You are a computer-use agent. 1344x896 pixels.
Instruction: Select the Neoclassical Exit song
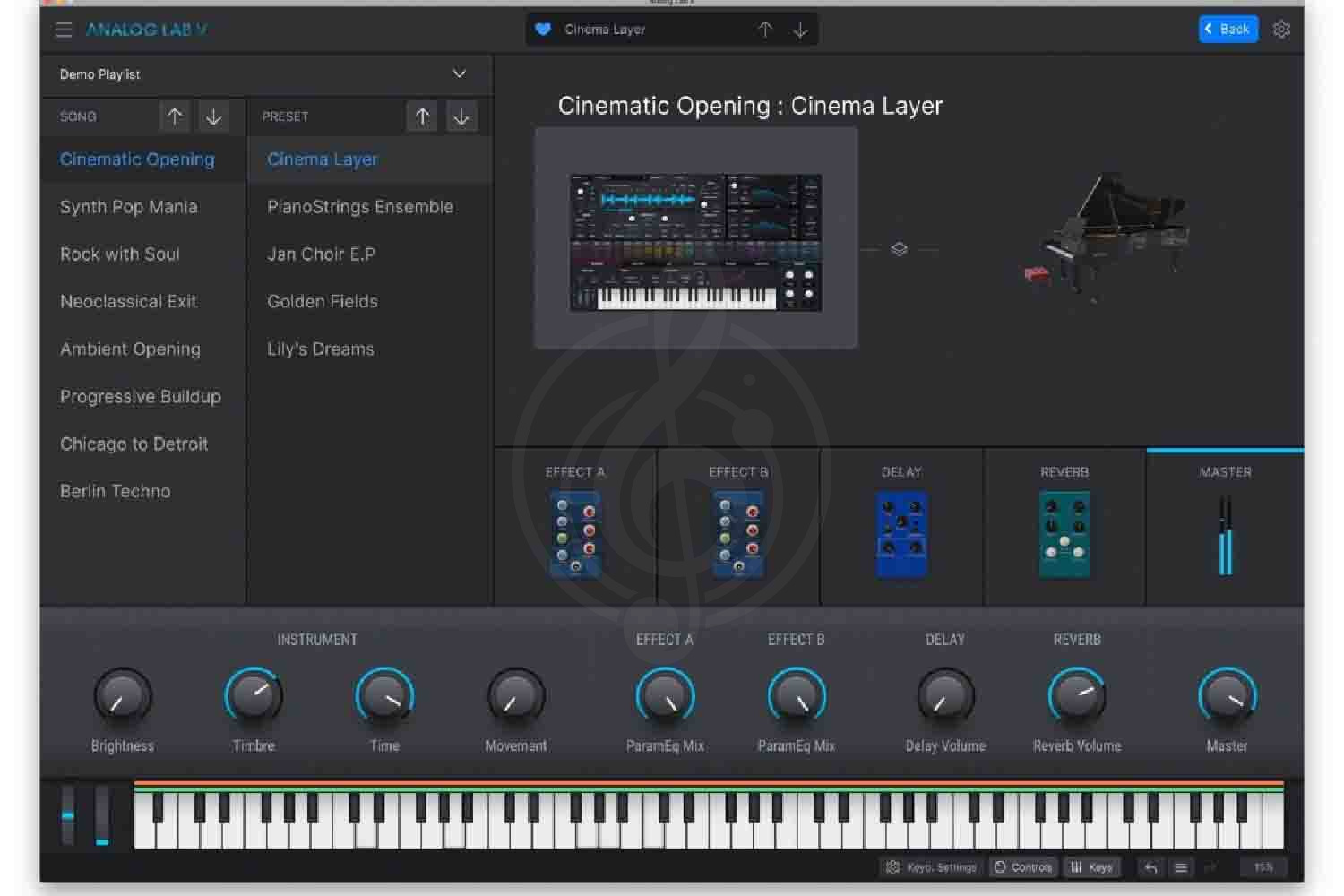tap(142, 302)
